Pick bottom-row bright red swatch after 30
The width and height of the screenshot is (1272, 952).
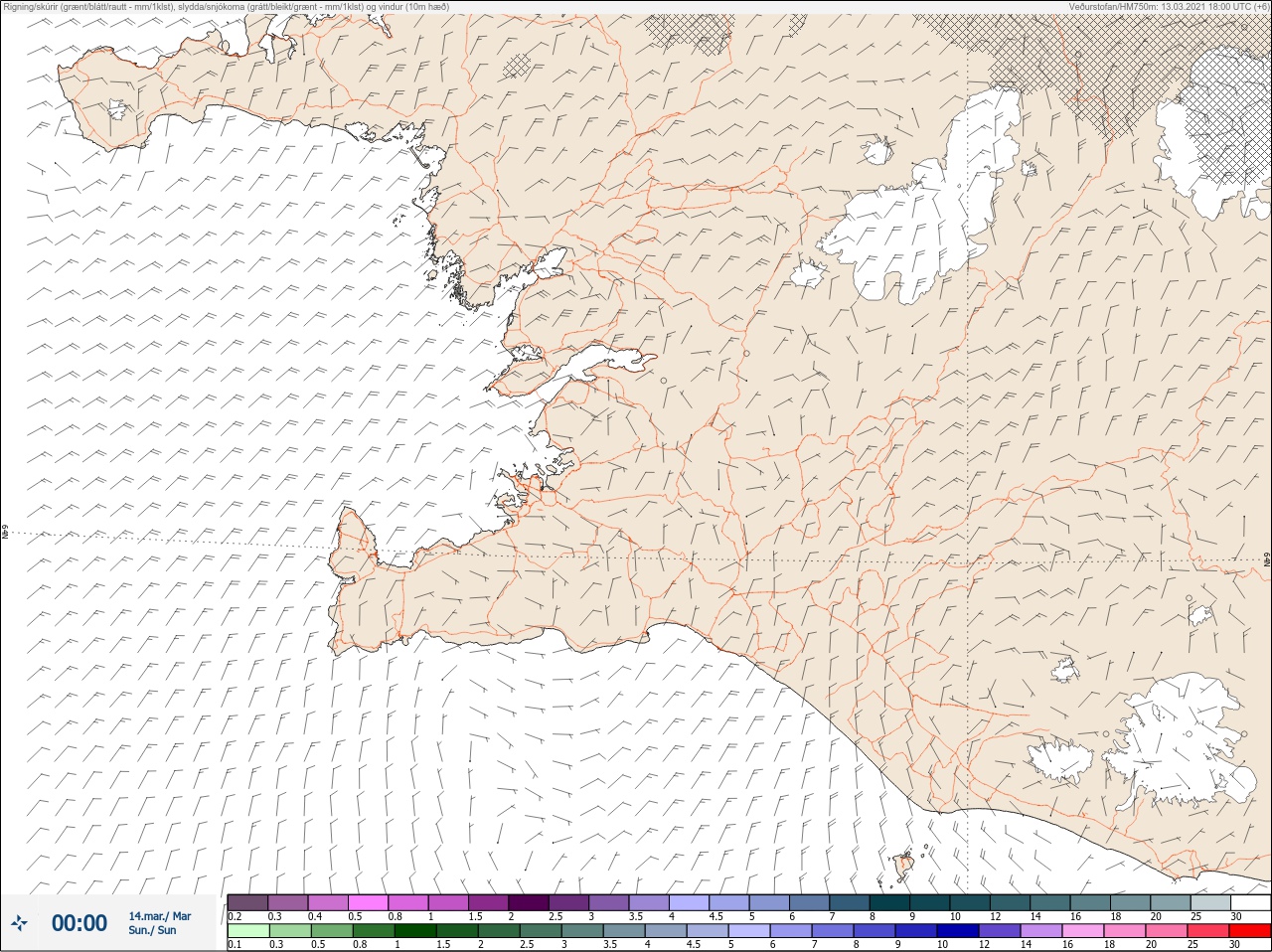1250,931
